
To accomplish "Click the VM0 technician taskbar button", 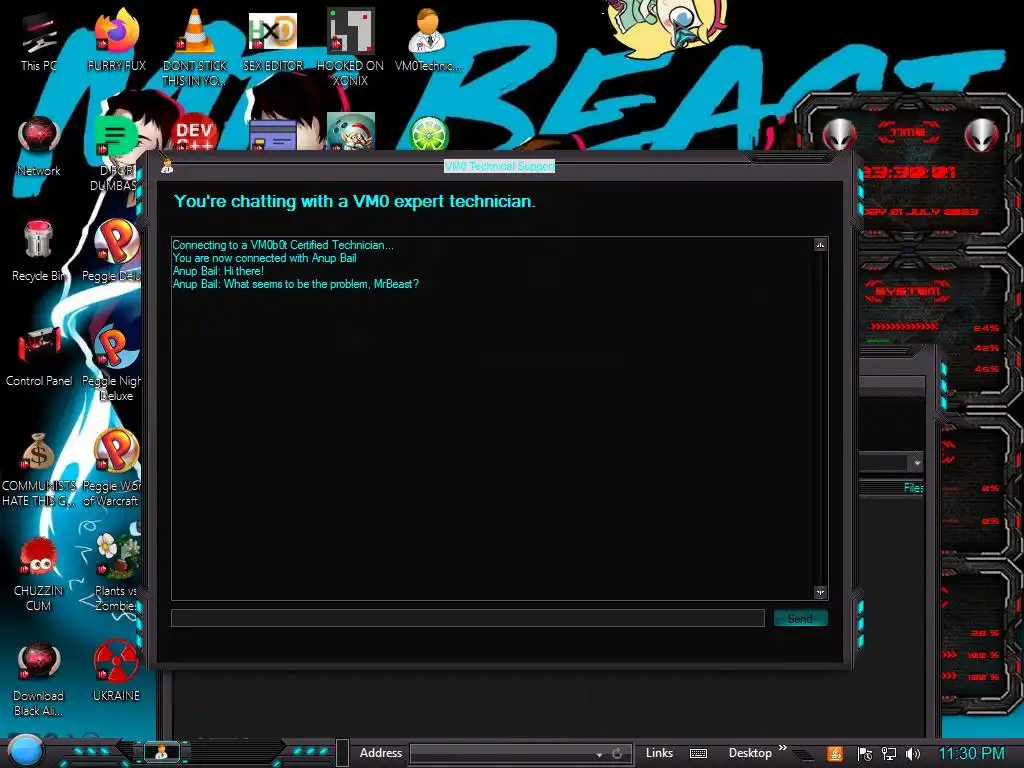I will click(161, 752).
